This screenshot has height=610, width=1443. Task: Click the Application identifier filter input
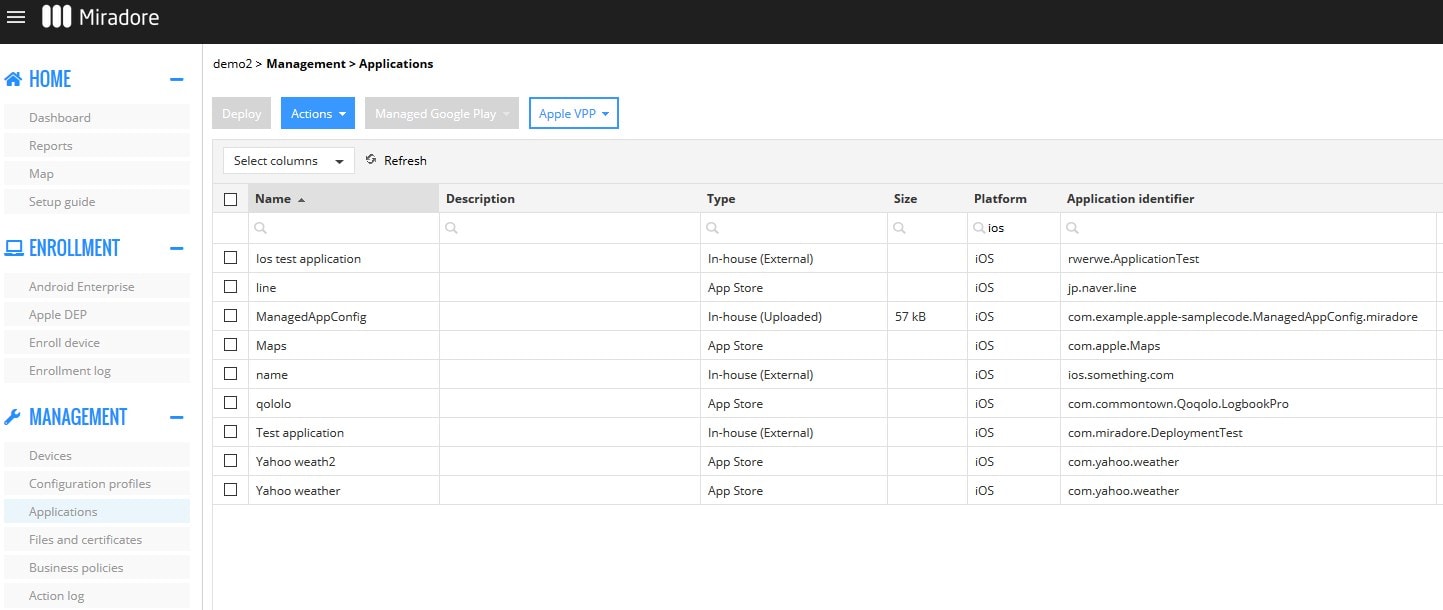[1248, 228]
